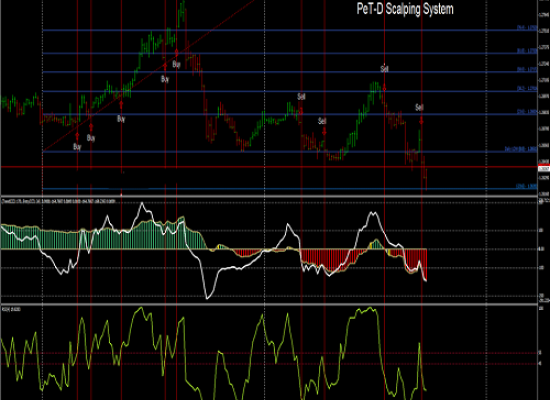Select the highest Buy text label
Screen dimensions: 550x400
[x=176, y=65]
